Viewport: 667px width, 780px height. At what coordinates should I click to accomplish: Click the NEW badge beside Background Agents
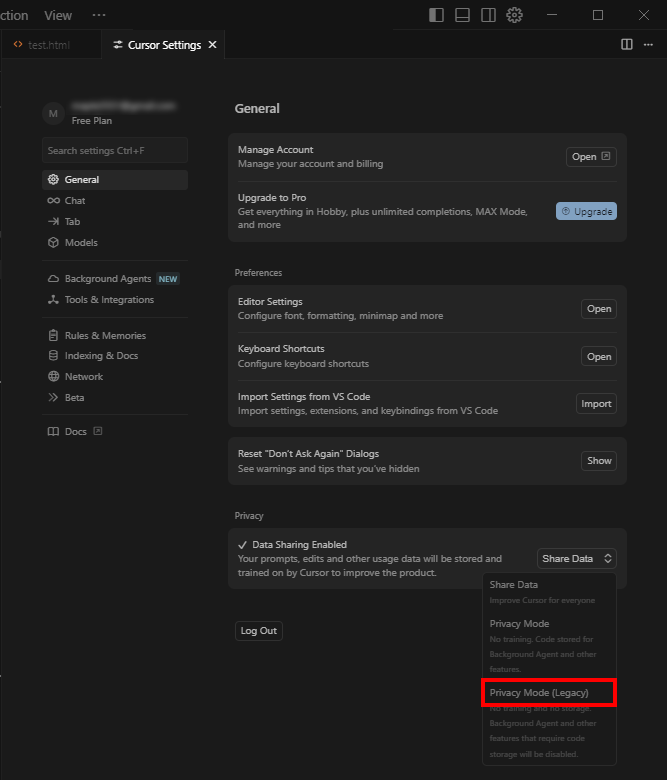tap(168, 279)
